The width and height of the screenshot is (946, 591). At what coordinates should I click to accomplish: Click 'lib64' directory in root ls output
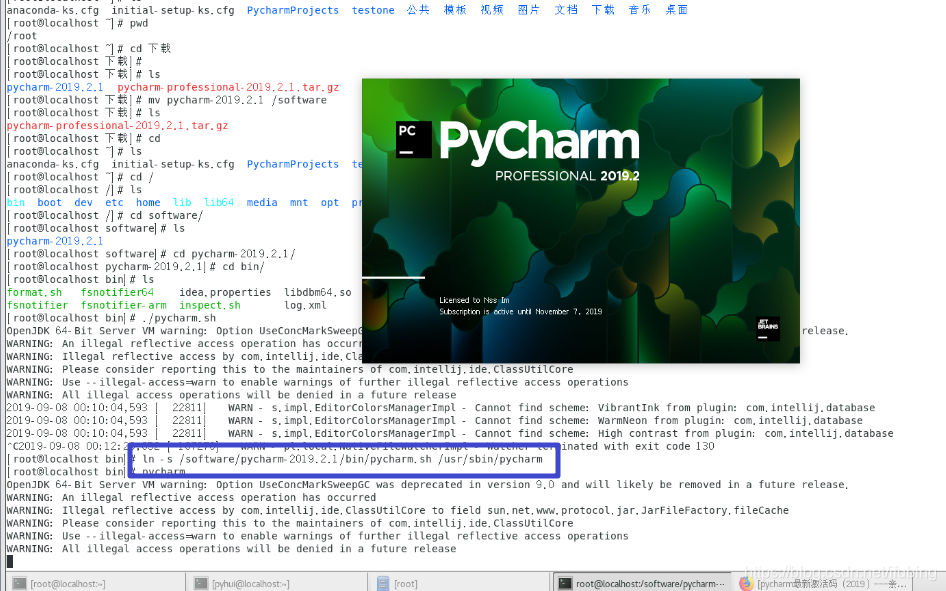(219, 203)
